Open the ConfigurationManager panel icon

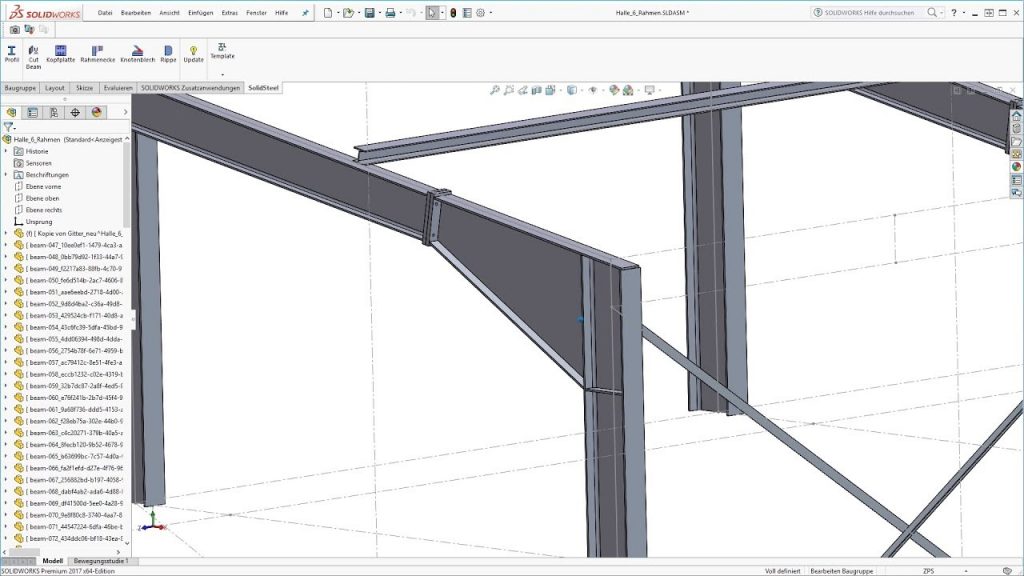tap(53, 112)
